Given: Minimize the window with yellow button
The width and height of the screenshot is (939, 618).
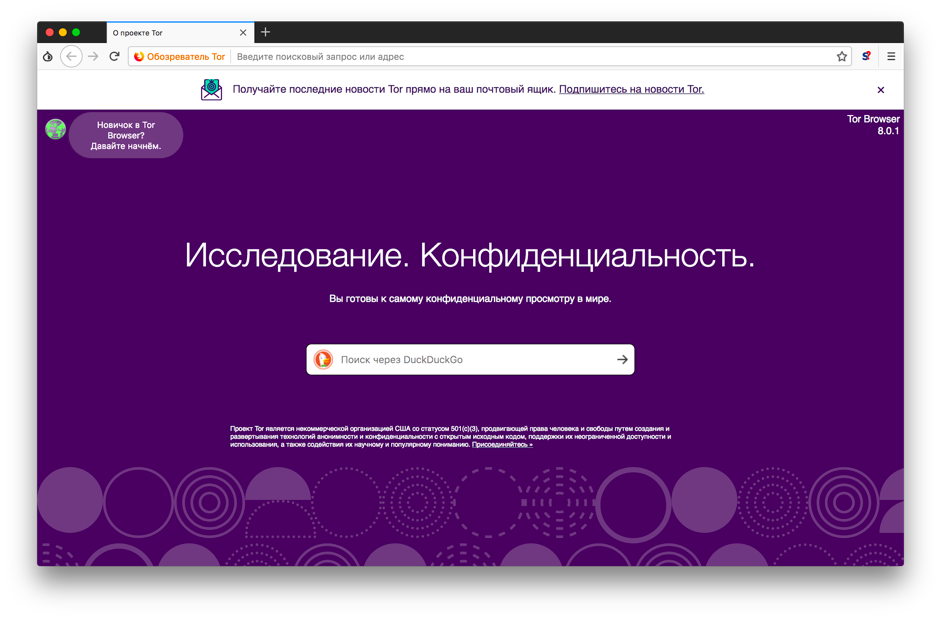Looking at the screenshot, I should [x=63, y=32].
